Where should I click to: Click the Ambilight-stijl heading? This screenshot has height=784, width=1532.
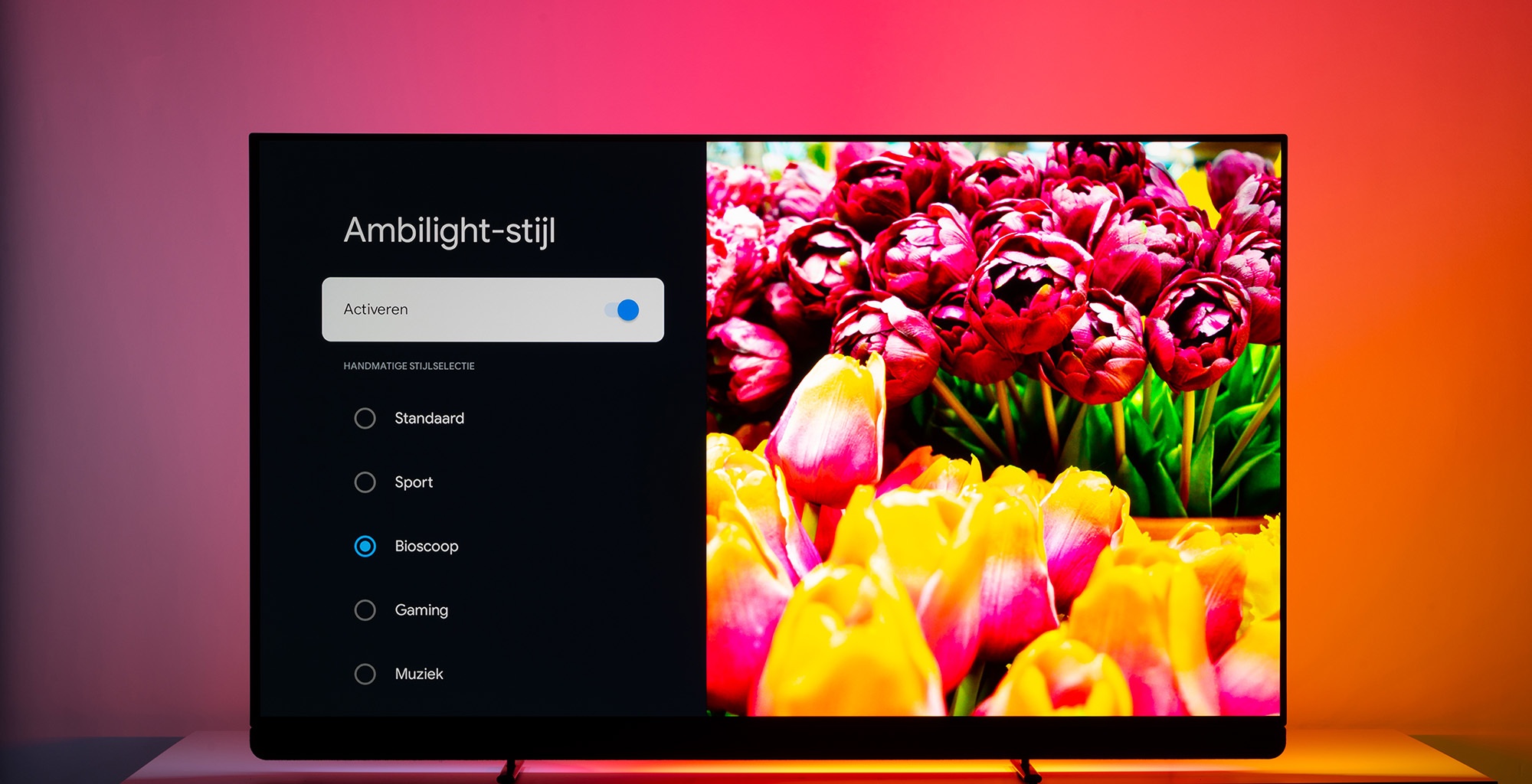(452, 231)
